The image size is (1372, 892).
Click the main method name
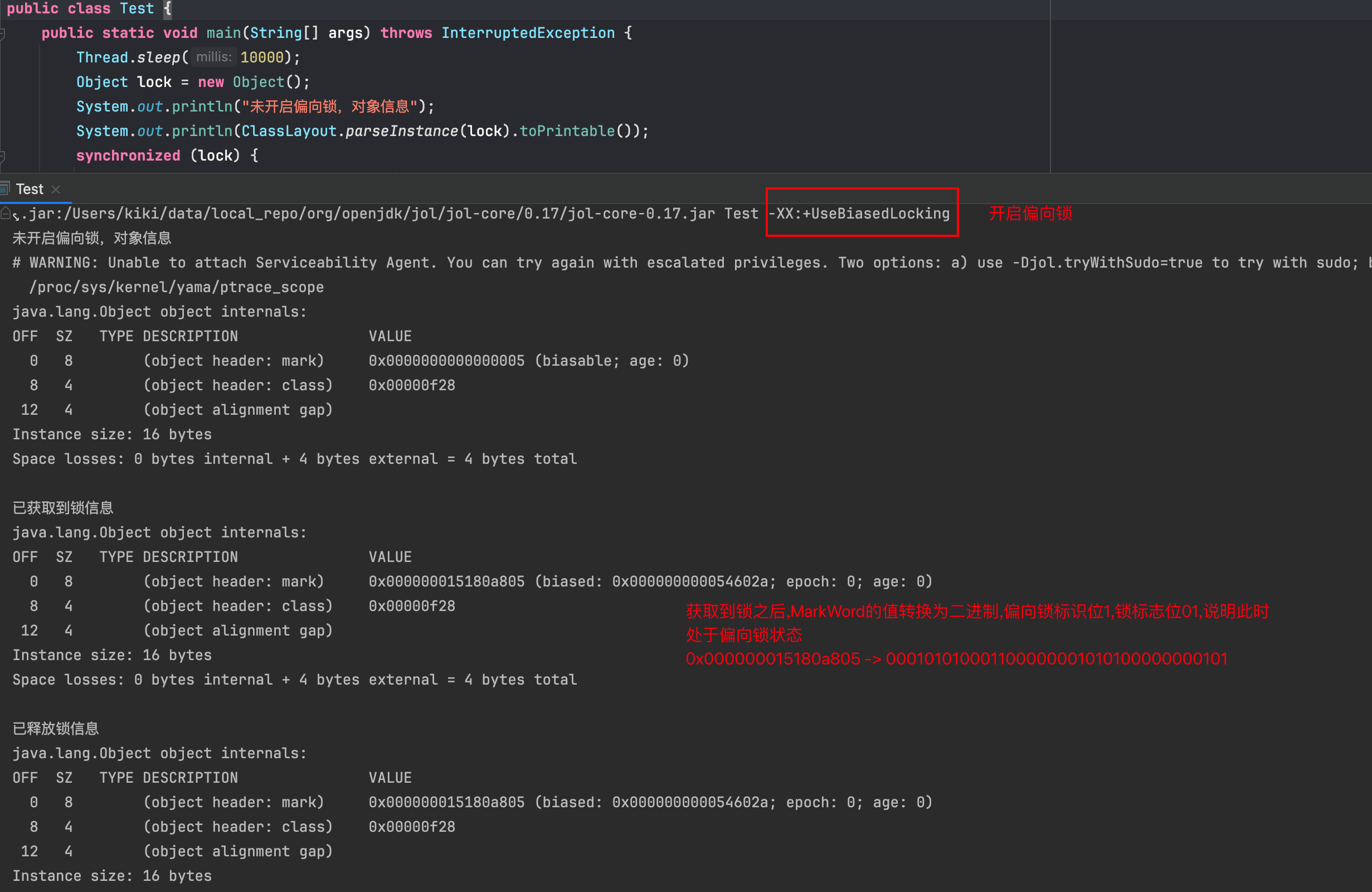pos(223,33)
